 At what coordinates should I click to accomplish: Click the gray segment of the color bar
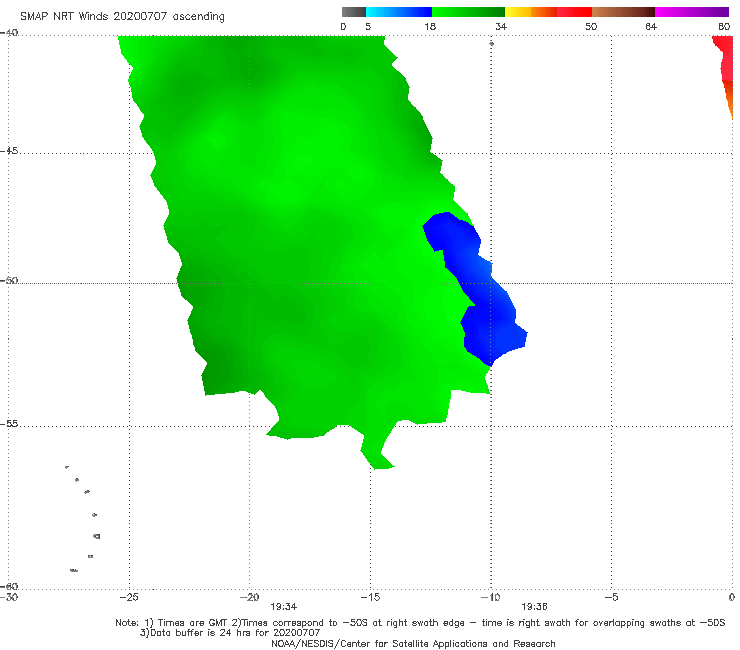(354, 12)
